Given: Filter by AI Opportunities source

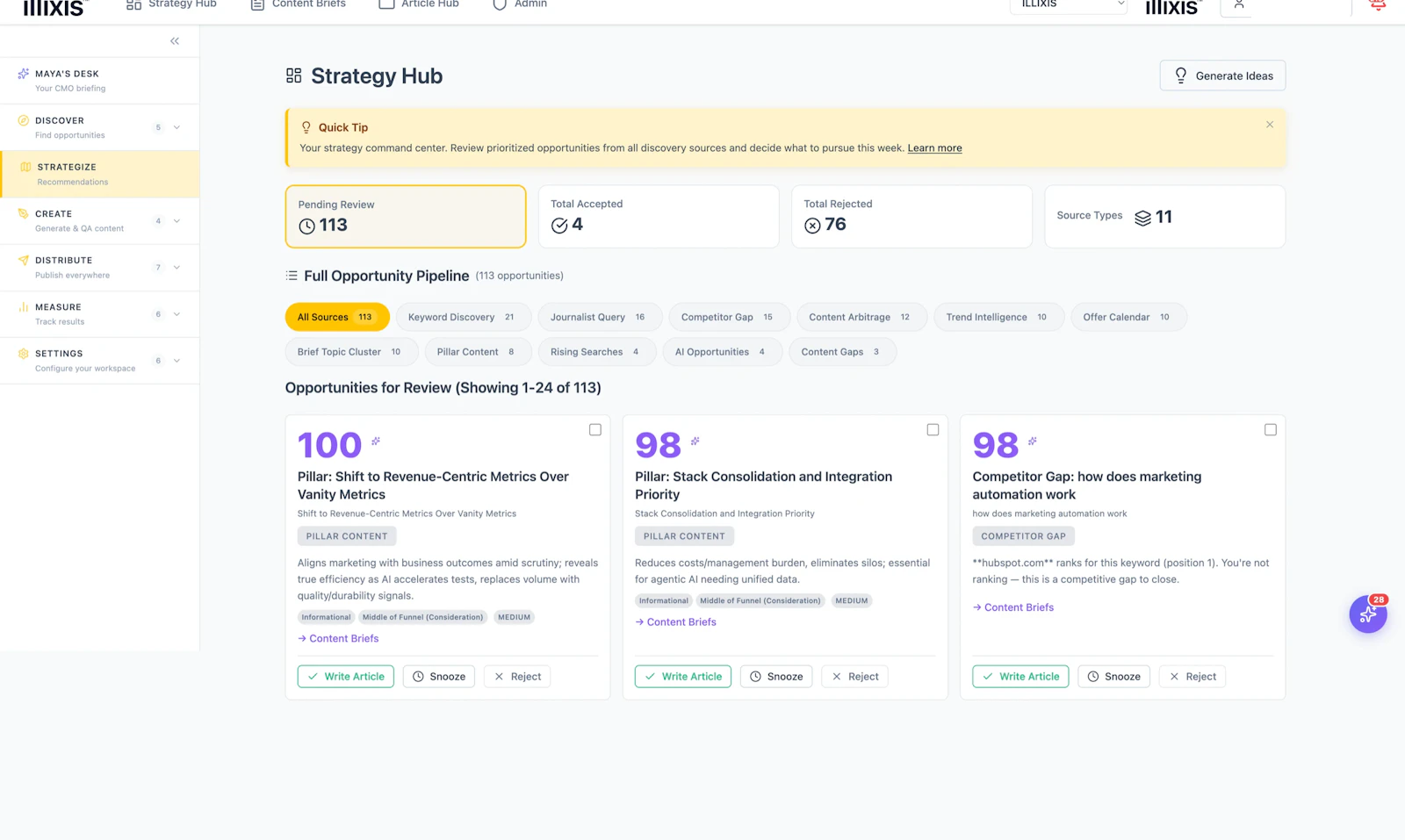Looking at the screenshot, I should 723,352.
